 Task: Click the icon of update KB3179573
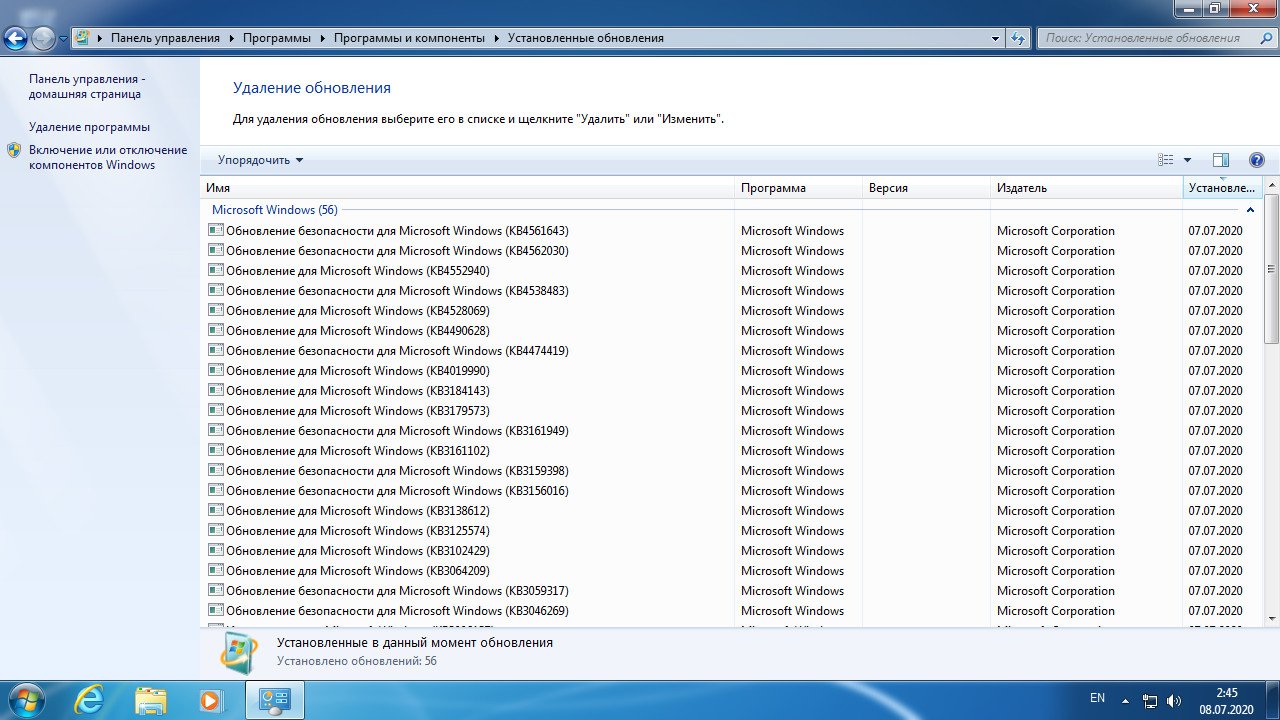(x=215, y=410)
